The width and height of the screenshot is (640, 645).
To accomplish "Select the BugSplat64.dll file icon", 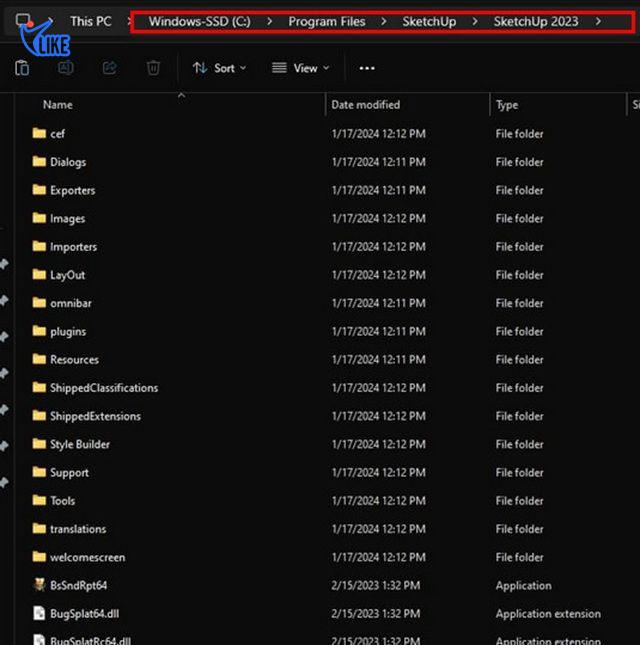I will [x=39, y=613].
